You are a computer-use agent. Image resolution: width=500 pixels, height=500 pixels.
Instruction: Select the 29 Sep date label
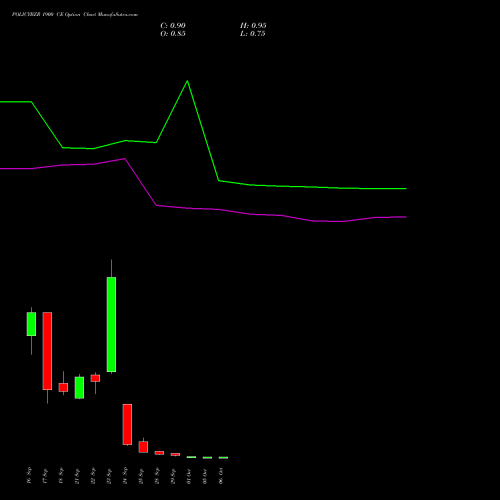coord(173,475)
